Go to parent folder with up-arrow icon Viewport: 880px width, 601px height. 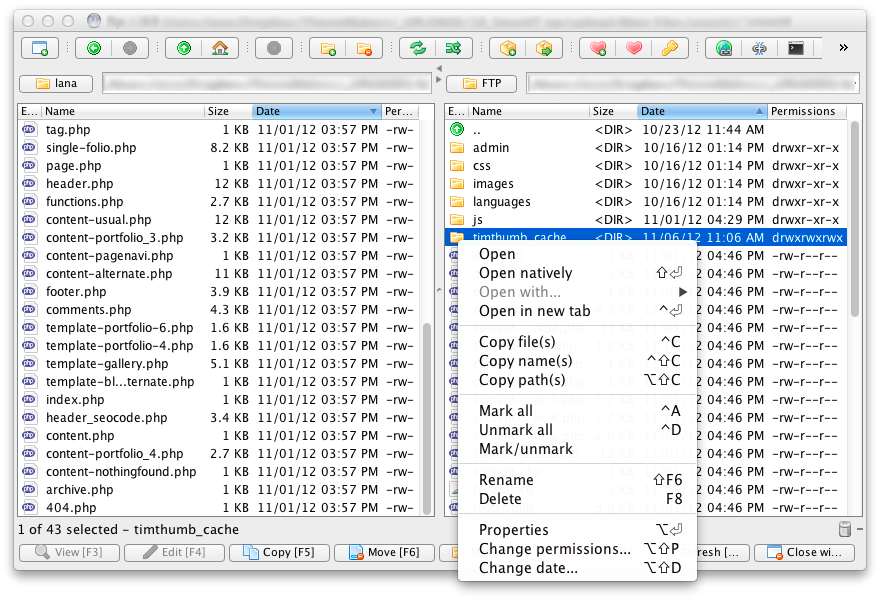(184, 48)
